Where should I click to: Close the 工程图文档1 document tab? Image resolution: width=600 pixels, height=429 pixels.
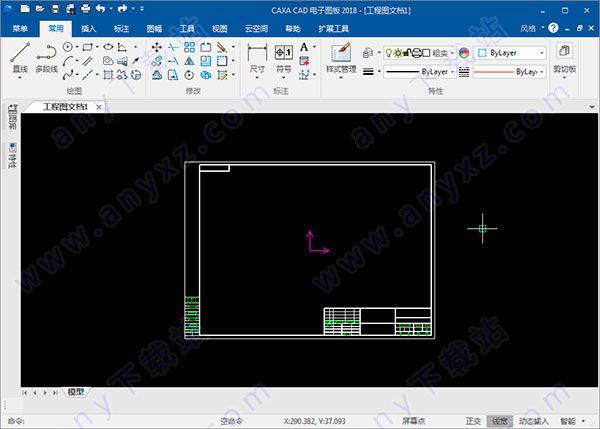(99, 107)
